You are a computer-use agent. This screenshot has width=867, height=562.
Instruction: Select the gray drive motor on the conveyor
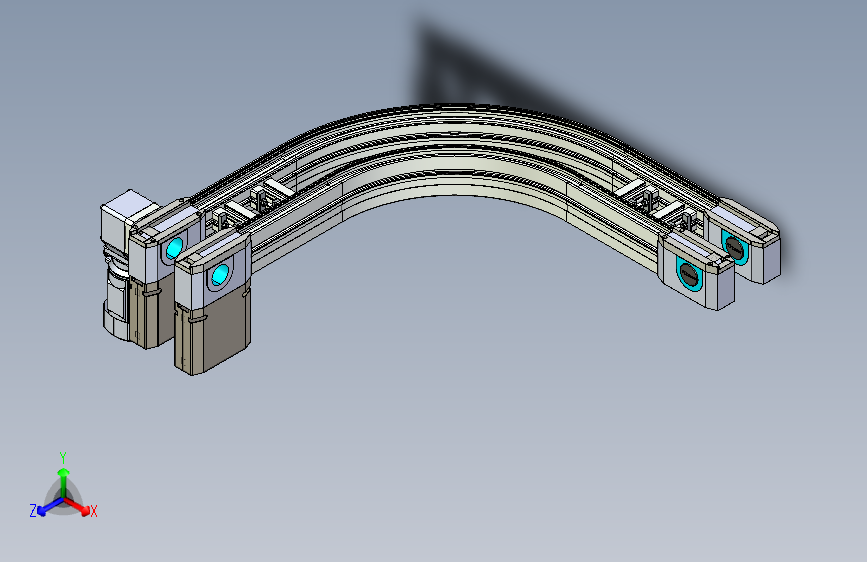(x=119, y=266)
